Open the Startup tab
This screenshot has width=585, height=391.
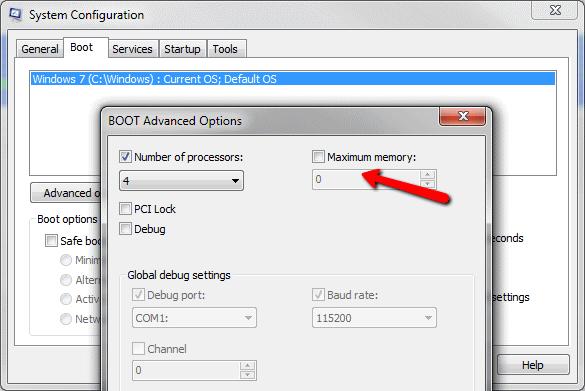click(x=182, y=49)
